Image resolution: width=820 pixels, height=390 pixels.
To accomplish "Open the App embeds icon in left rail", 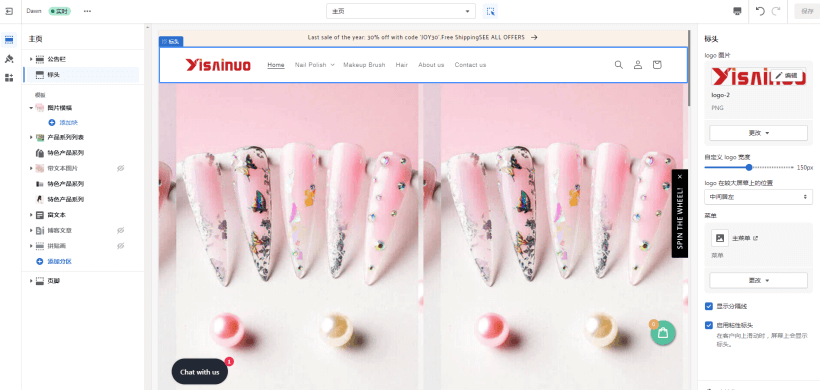I will coord(9,77).
